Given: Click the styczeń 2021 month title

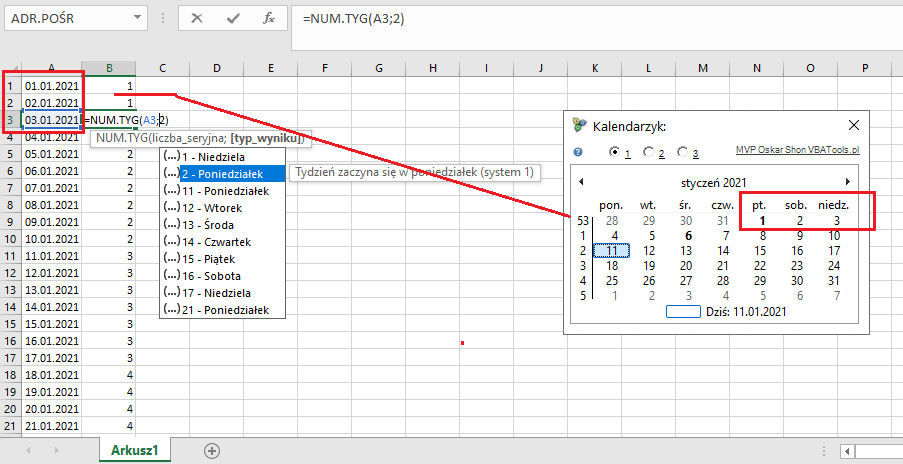Looking at the screenshot, I should tap(714, 183).
